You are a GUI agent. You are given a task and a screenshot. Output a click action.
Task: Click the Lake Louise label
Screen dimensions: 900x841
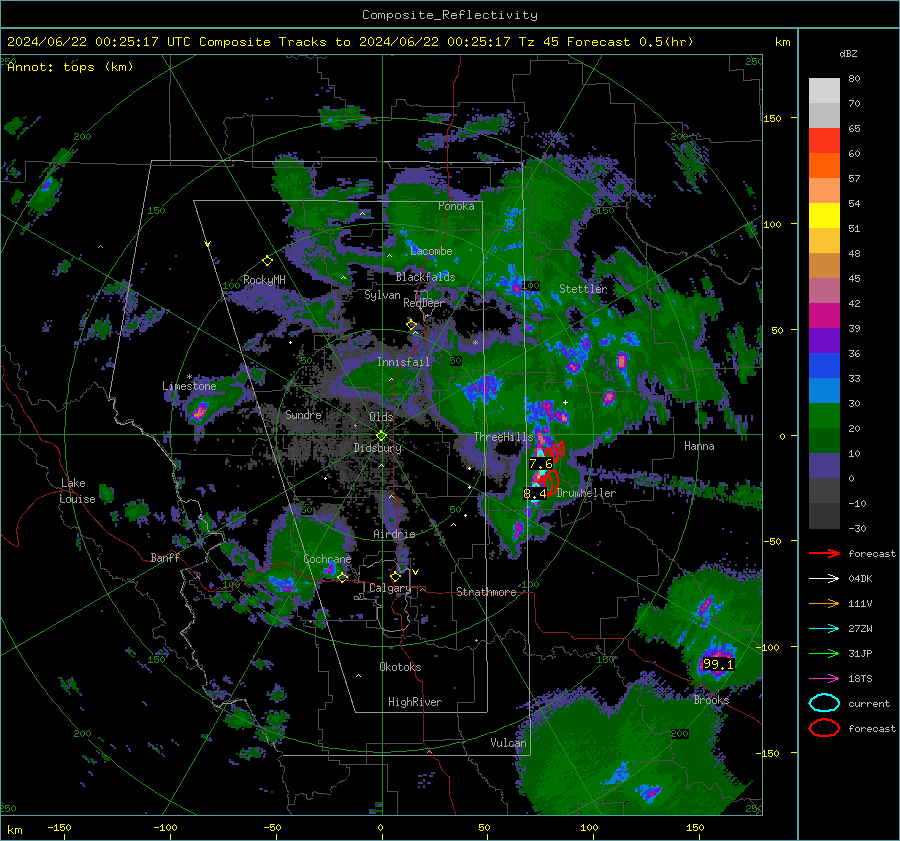78,491
